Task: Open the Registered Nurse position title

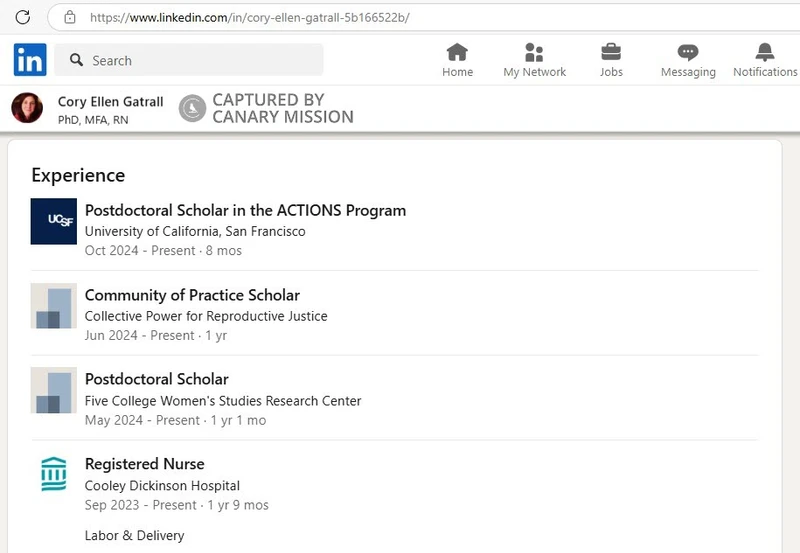Action: click(x=144, y=464)
